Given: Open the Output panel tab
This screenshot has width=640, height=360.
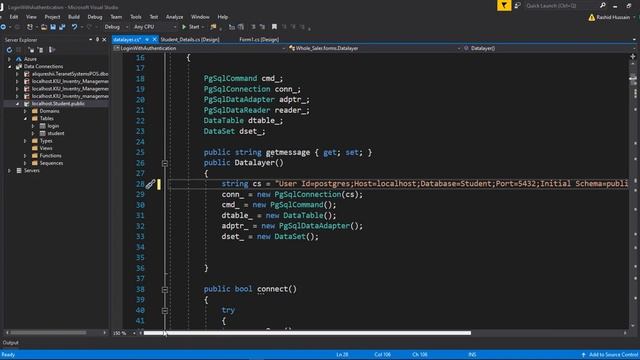Looking at the screenshot, I should tap(11, 343).
